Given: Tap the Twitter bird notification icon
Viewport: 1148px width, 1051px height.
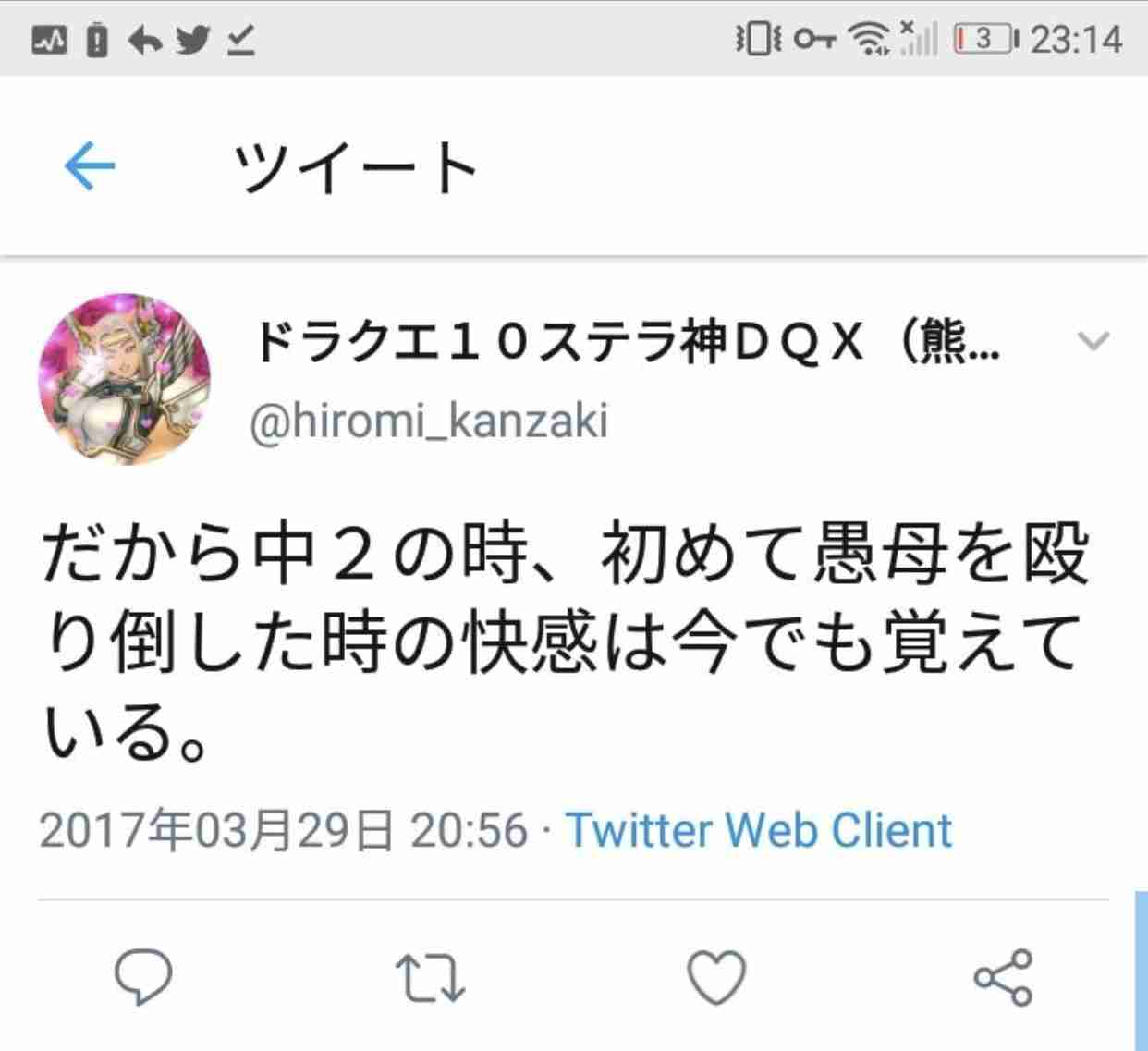Looking at the screenshot, I should (x=192, y=40).
